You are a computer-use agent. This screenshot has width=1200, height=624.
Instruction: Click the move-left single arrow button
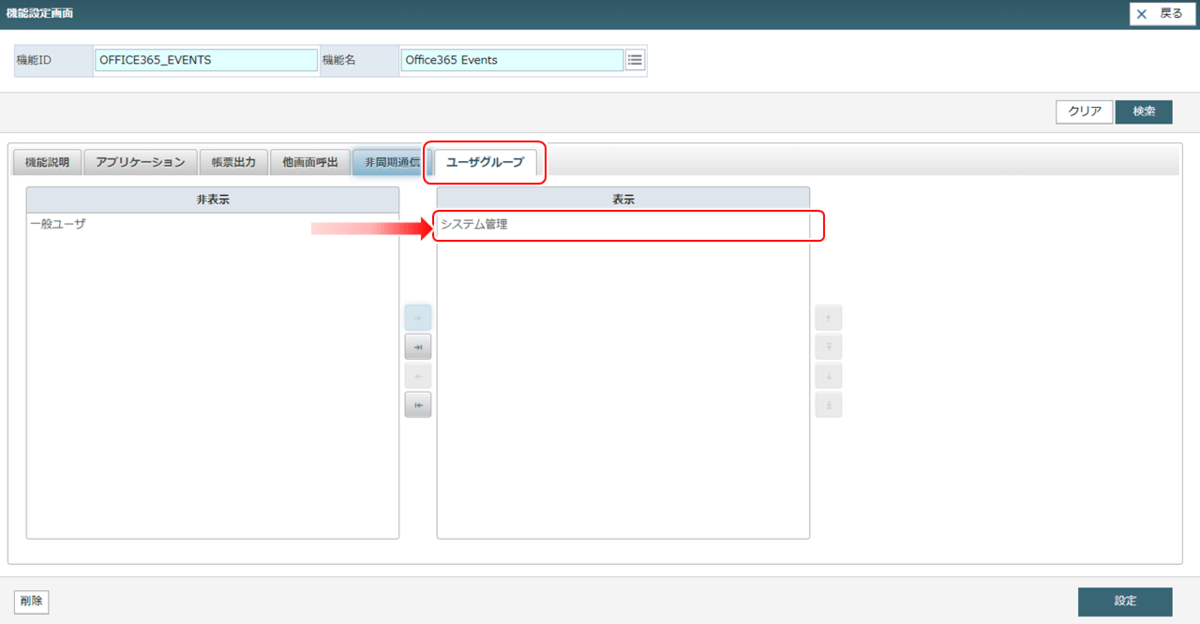[417, 376]
